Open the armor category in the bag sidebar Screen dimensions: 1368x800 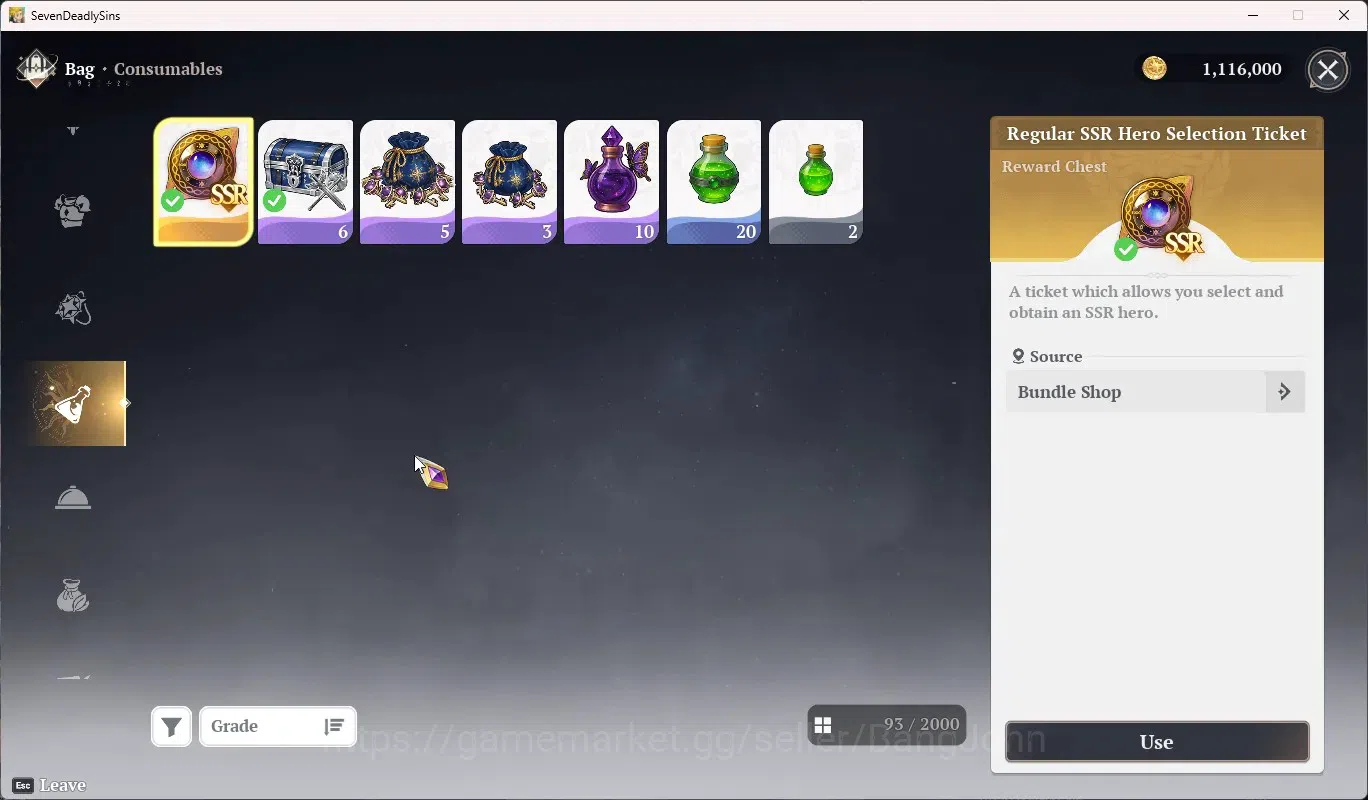pyautogui.click(x=73, y=211)
